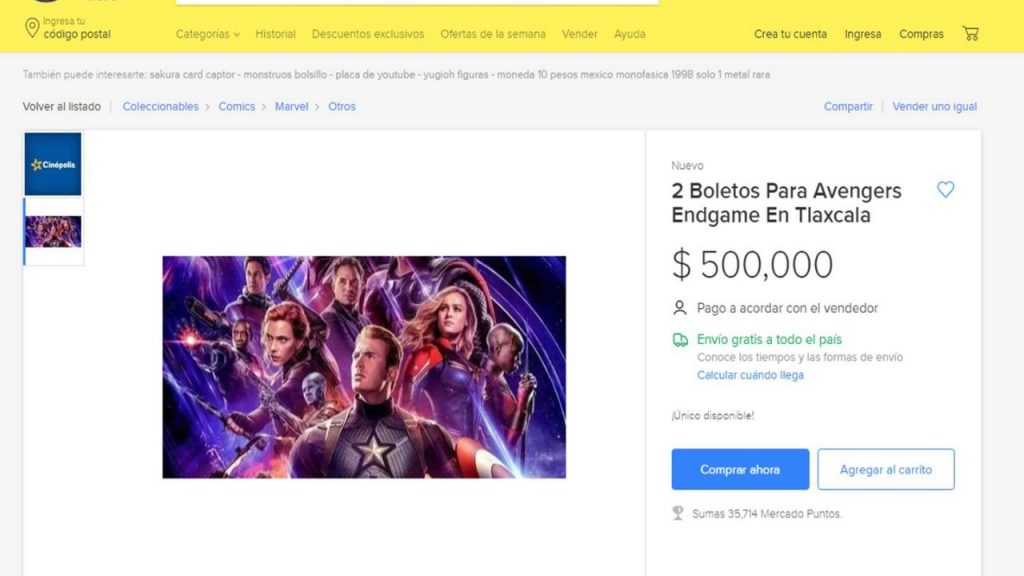Click Volver al listado link
The height and width of the screenshot is (576, 1024).
tap(61, 106)
